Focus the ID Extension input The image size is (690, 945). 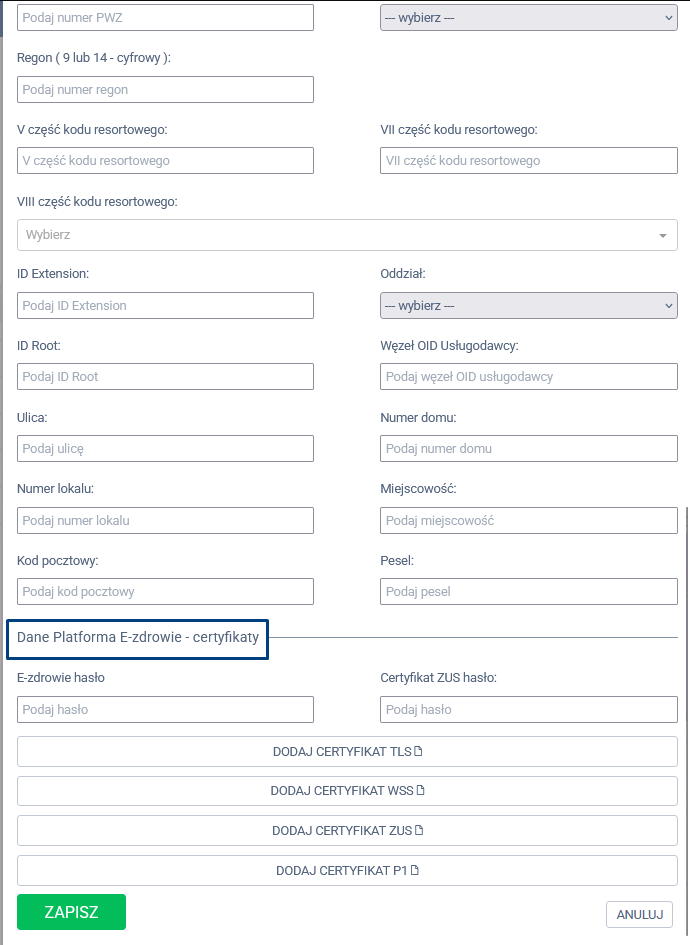click(x=165, y=305)
